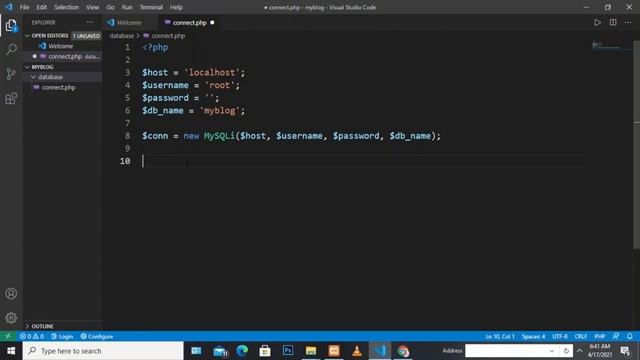Open the Explorer view in activity bar
This screenshot has width=640, height=360.
point(11,26)
